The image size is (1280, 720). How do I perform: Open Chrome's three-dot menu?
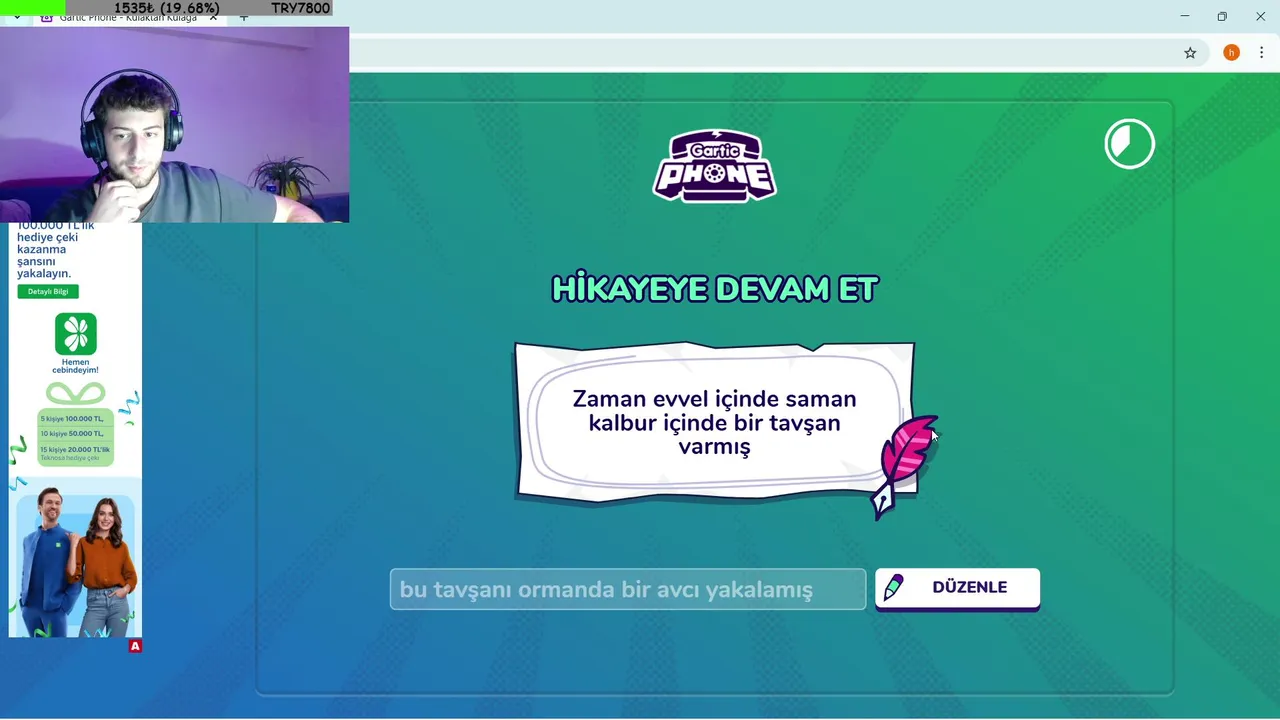click(x=1261, y=53)
